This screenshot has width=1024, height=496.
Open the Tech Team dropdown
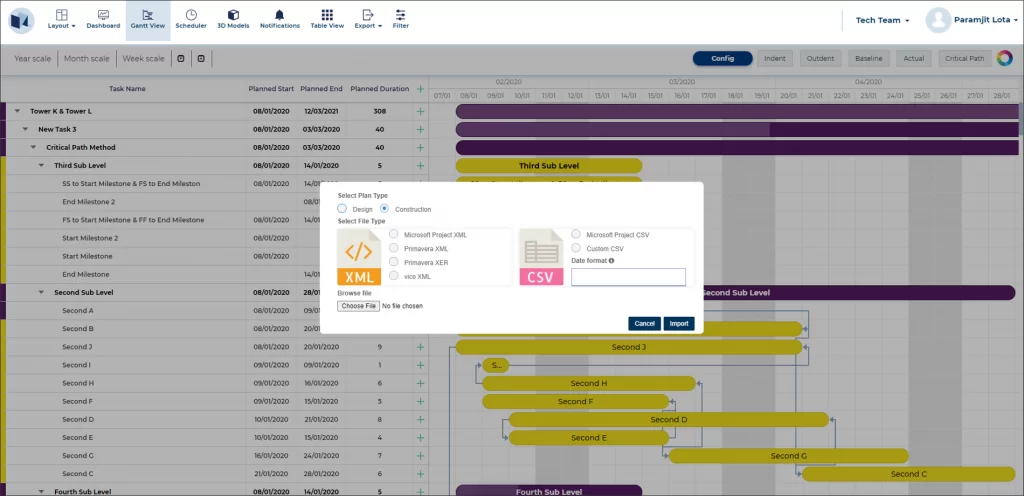point(882,20)
